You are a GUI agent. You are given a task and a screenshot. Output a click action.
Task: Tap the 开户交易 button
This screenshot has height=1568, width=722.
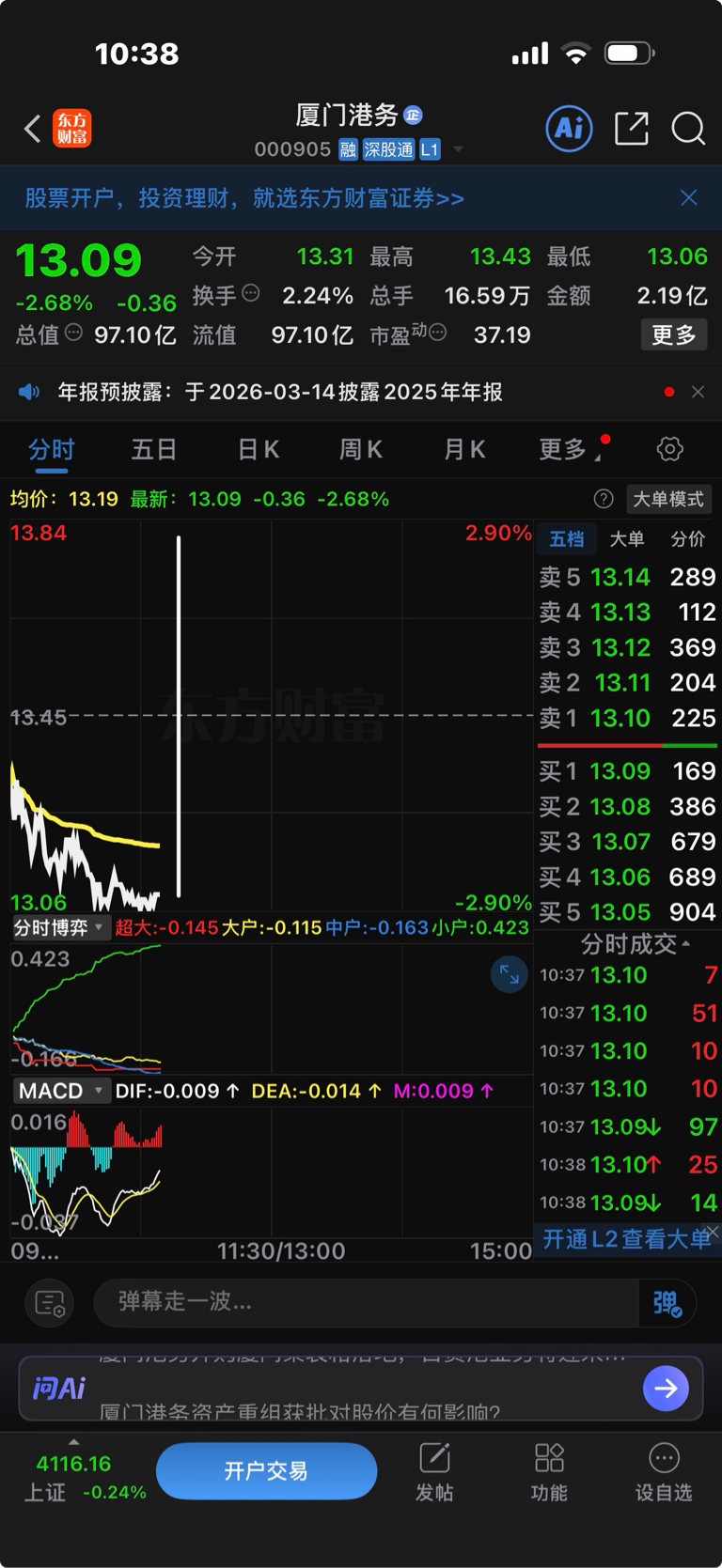click(x=266, y=1471)
